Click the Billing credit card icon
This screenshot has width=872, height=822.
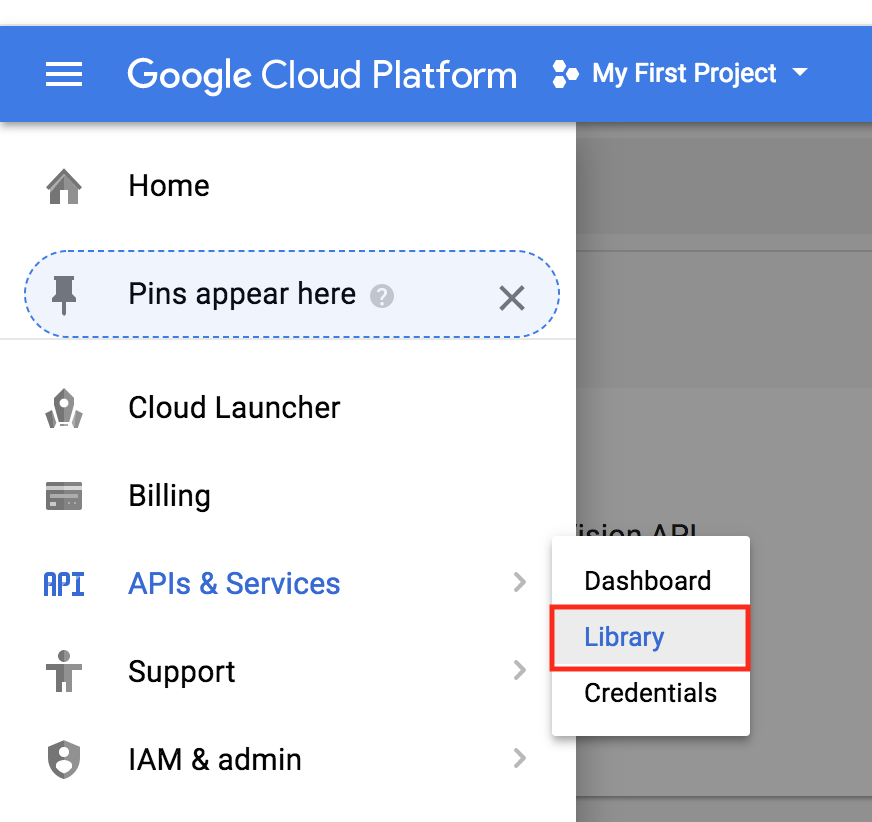point(64,496)
